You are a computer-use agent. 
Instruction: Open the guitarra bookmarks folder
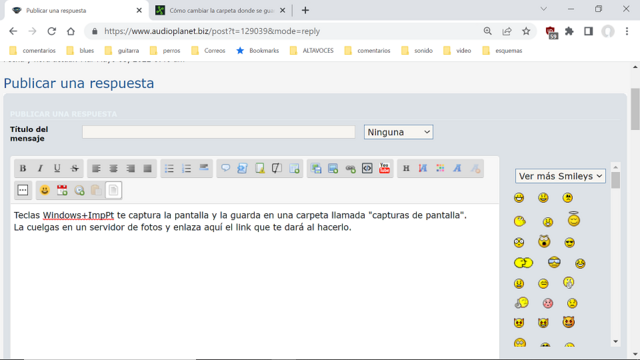pos(122,51)
